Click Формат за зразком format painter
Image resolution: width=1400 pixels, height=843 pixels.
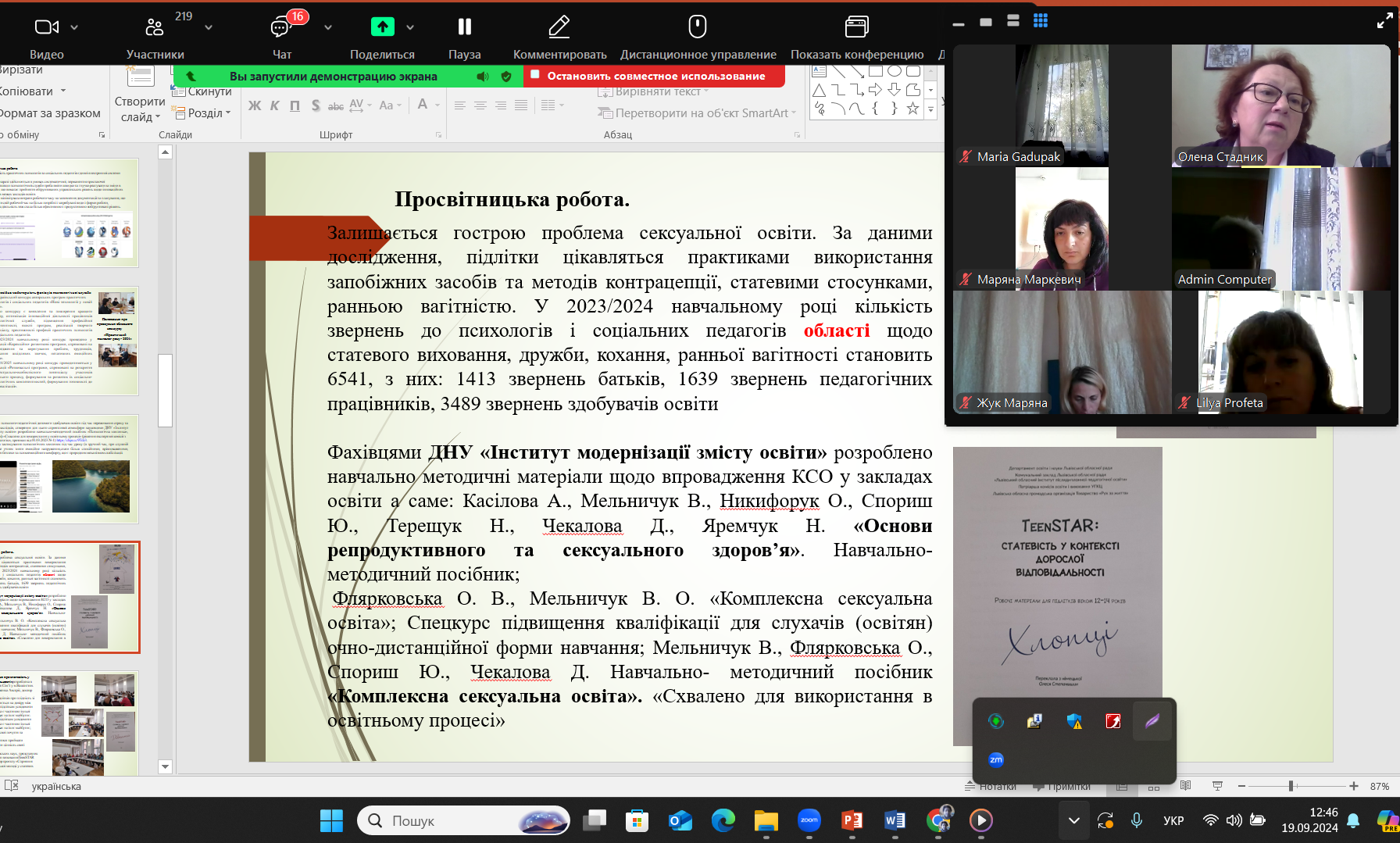(x=51, y=113)
